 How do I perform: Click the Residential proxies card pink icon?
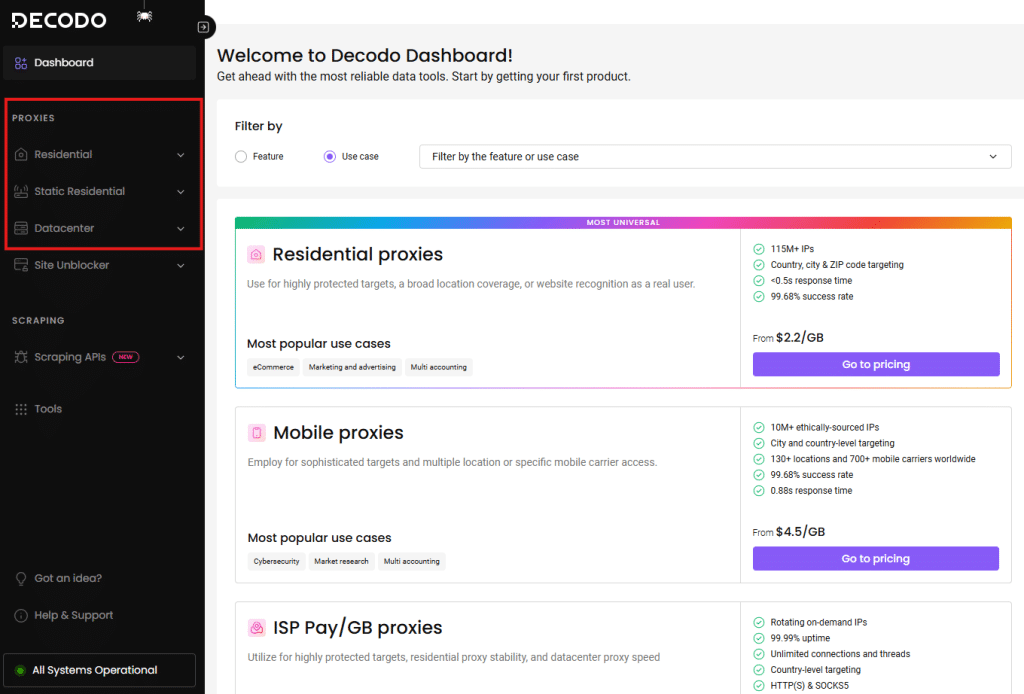[x=256, y=255]
